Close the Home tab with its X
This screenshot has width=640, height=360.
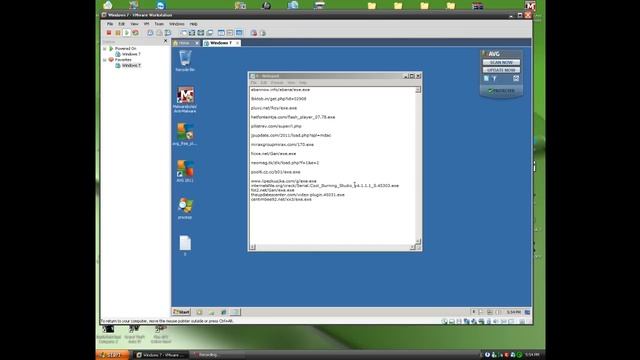197,43
